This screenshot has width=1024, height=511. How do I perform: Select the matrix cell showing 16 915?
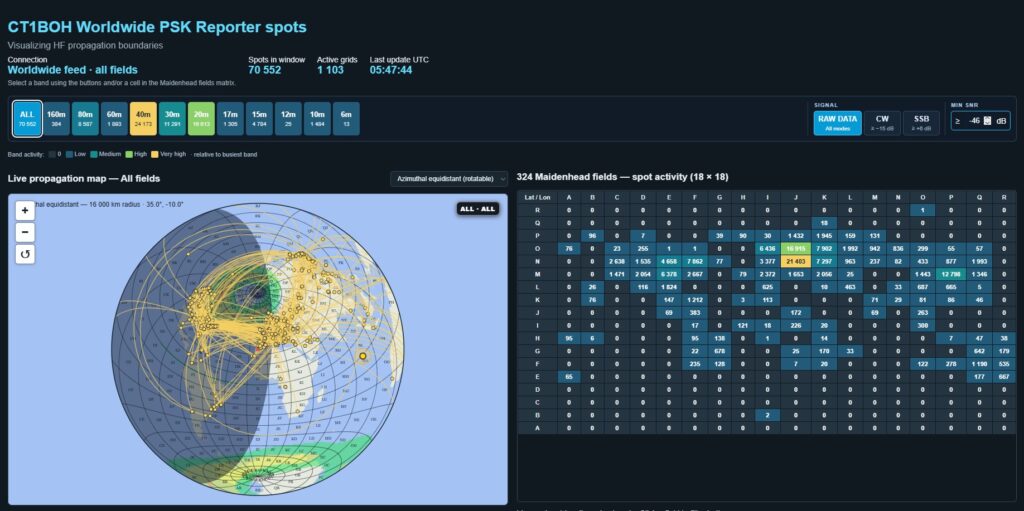point(797,248)
